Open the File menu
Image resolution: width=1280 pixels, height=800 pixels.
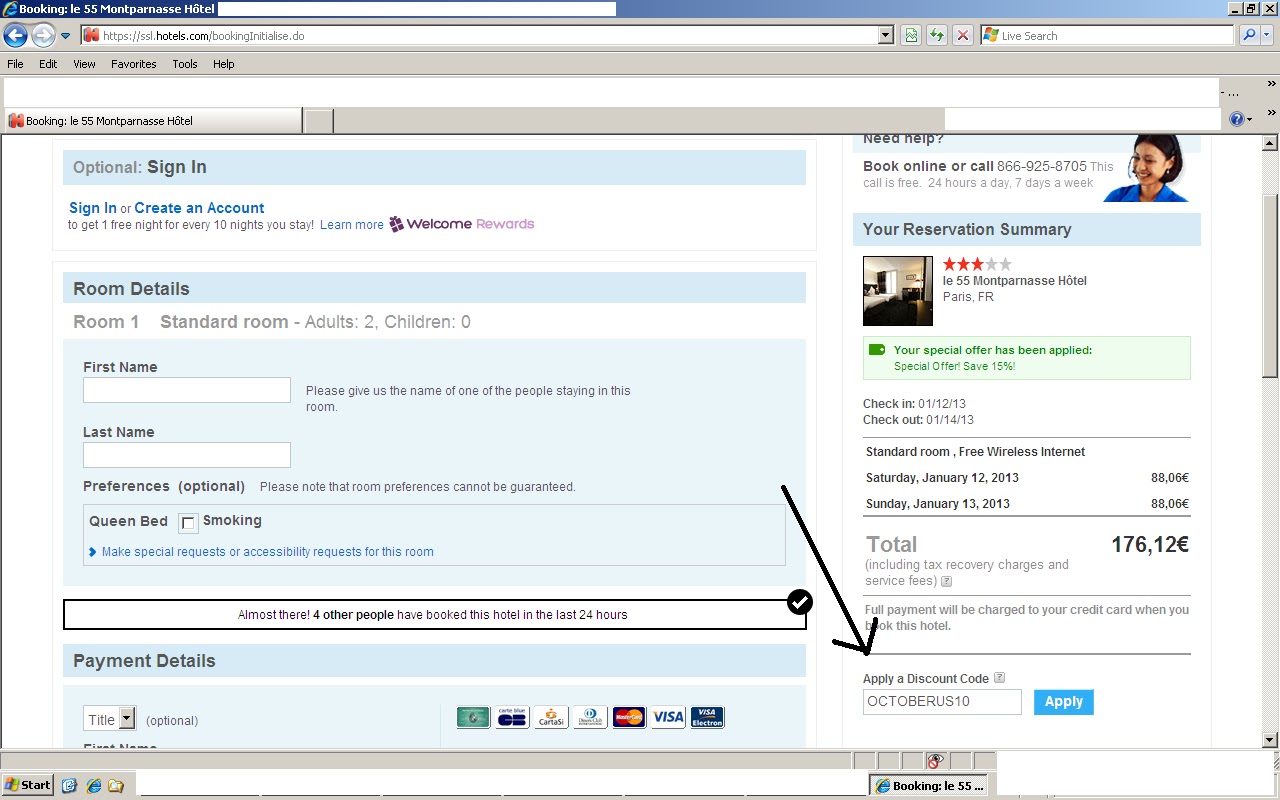coord(15,64)
